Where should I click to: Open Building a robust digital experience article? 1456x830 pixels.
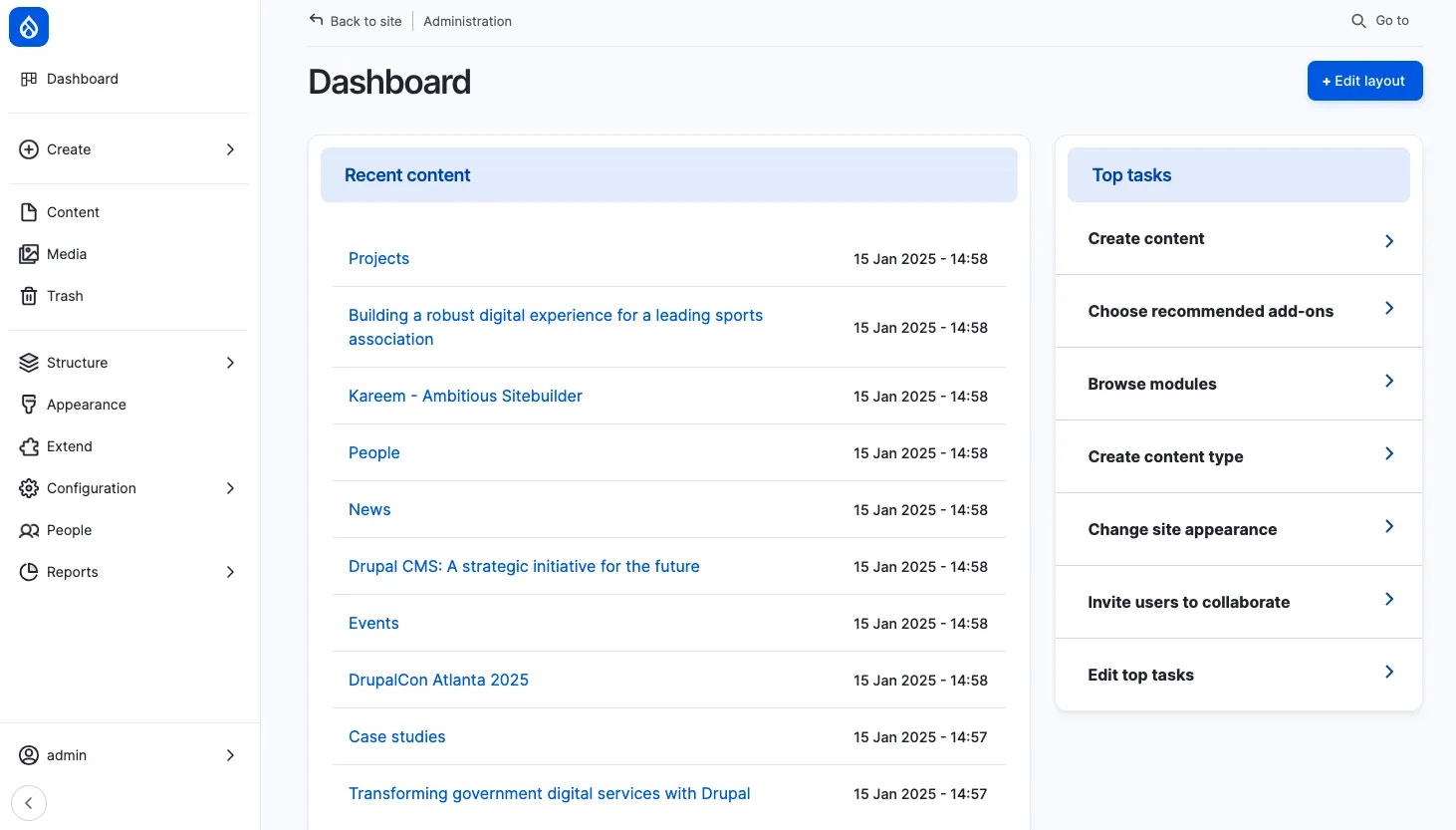click(x=556, y=327)
